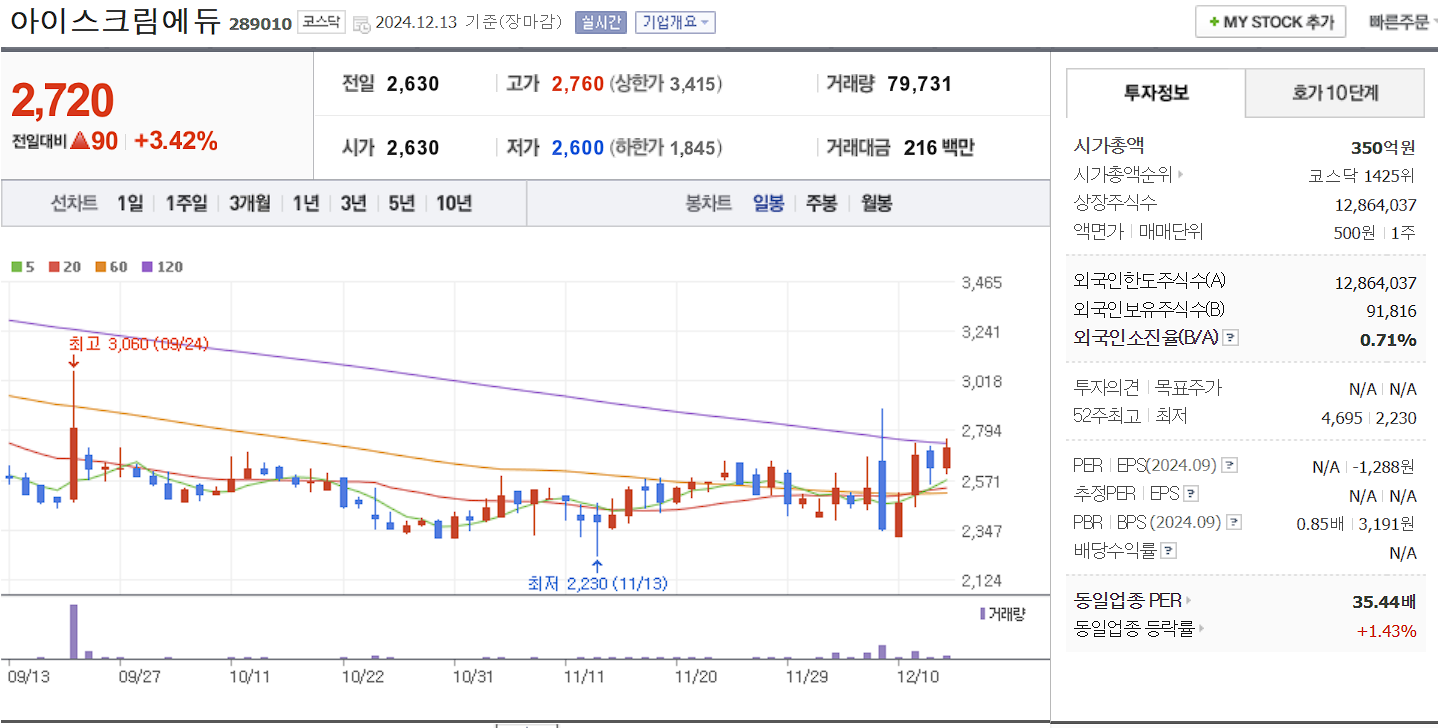Click the 시가총액순위 link
Viewport: 1438px width, 728px height.
1123,175
